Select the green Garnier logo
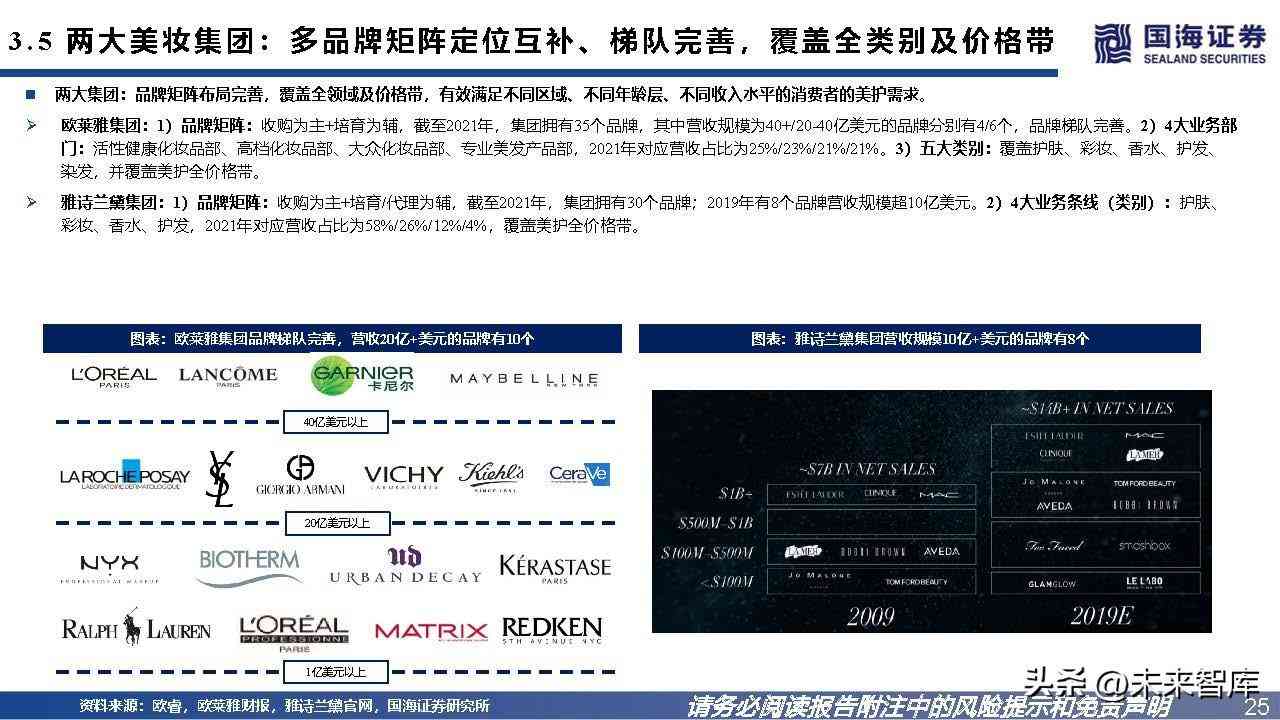This screenshot has height=720, width=1280. [362, 376]
